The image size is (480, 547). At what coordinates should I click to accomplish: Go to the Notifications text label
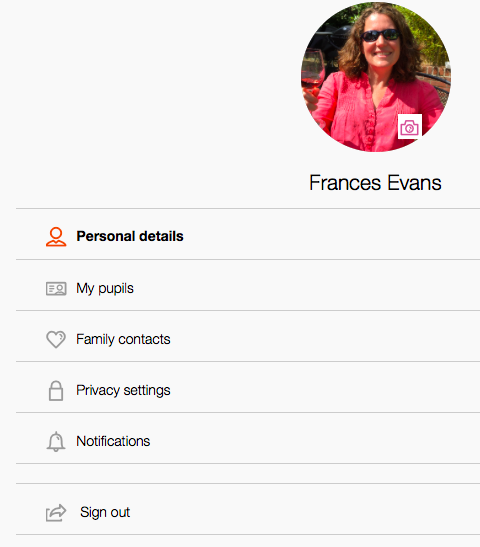(113, 441)
